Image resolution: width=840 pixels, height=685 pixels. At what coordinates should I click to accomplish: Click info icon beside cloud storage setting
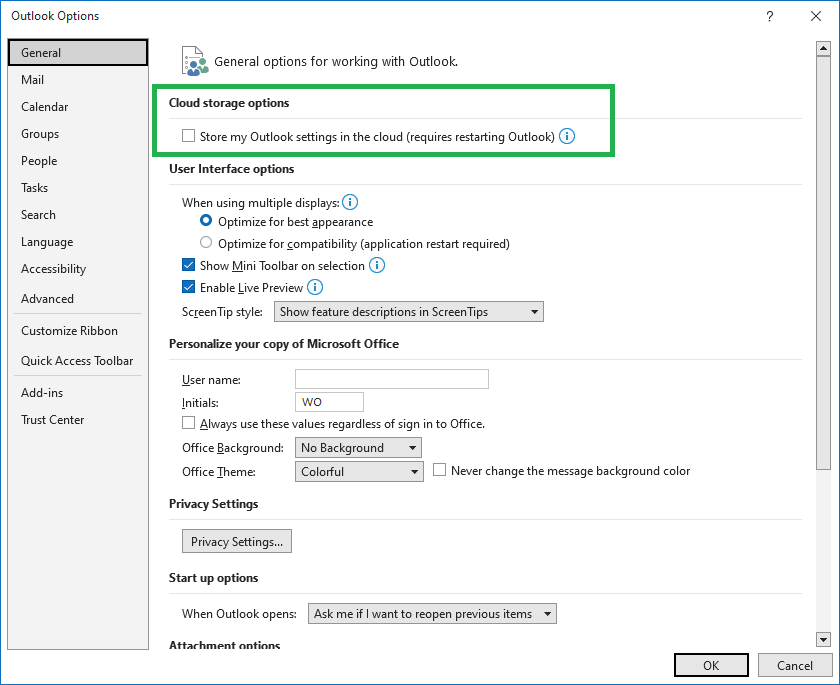[x=567, y=136]
